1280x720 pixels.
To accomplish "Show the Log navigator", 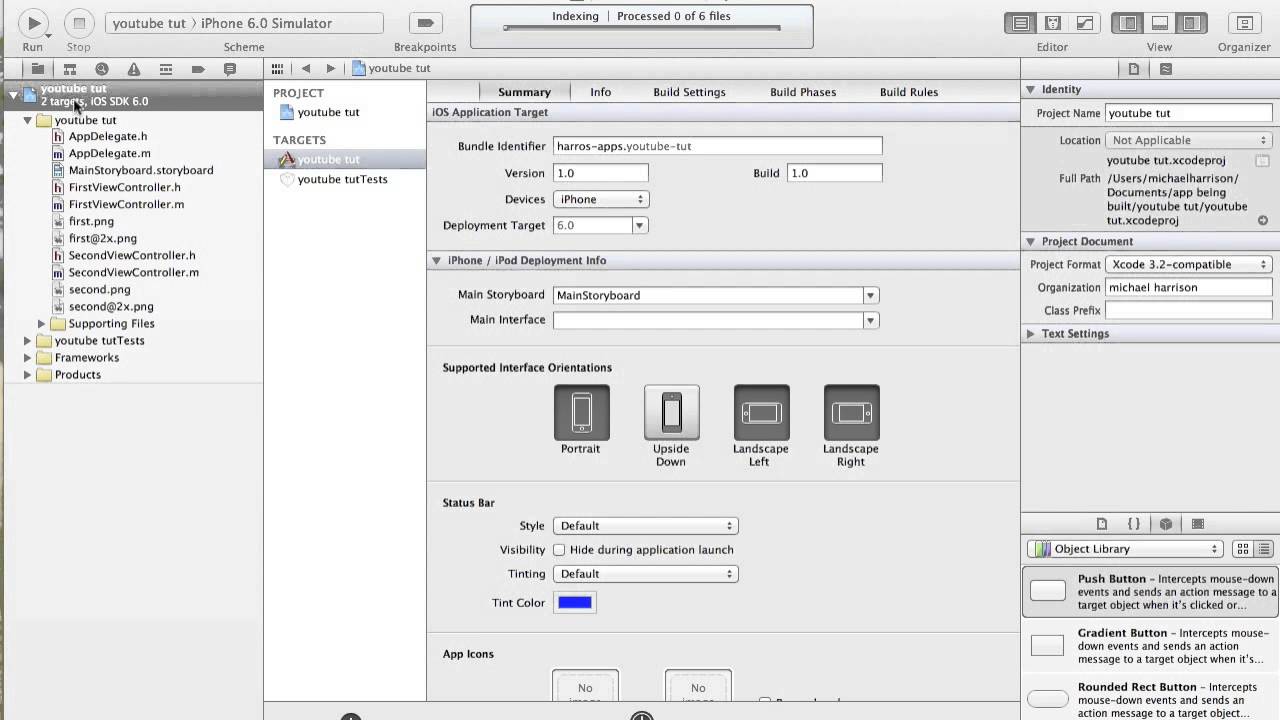I will click(x=230, y=69).
